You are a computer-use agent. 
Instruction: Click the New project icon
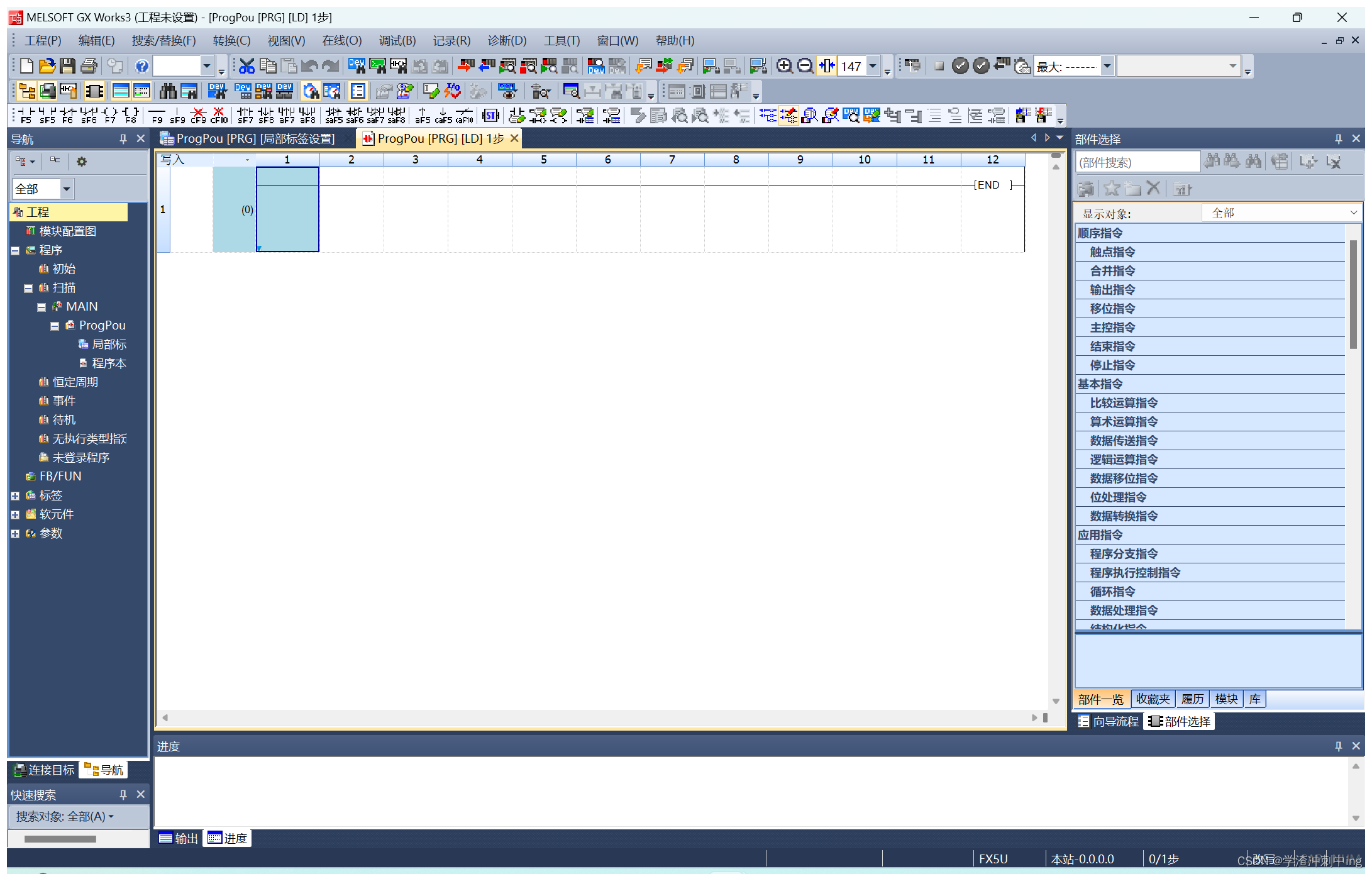coord(26,66)
